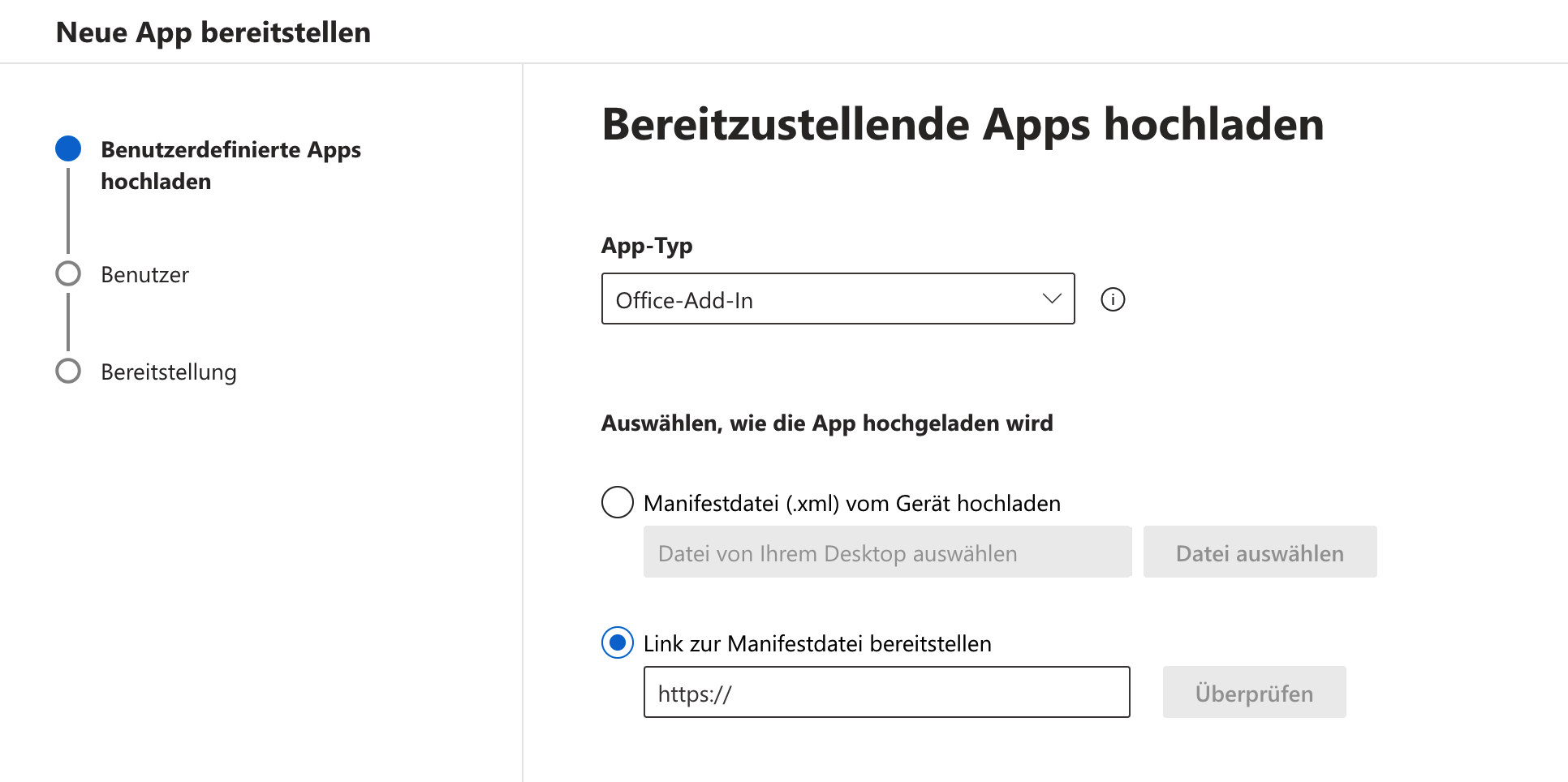The height and width of the screenshot is (782, 1568).
Task: Click the info icon beside App-Typ dropdown
Action: [x=1113, y=299]
